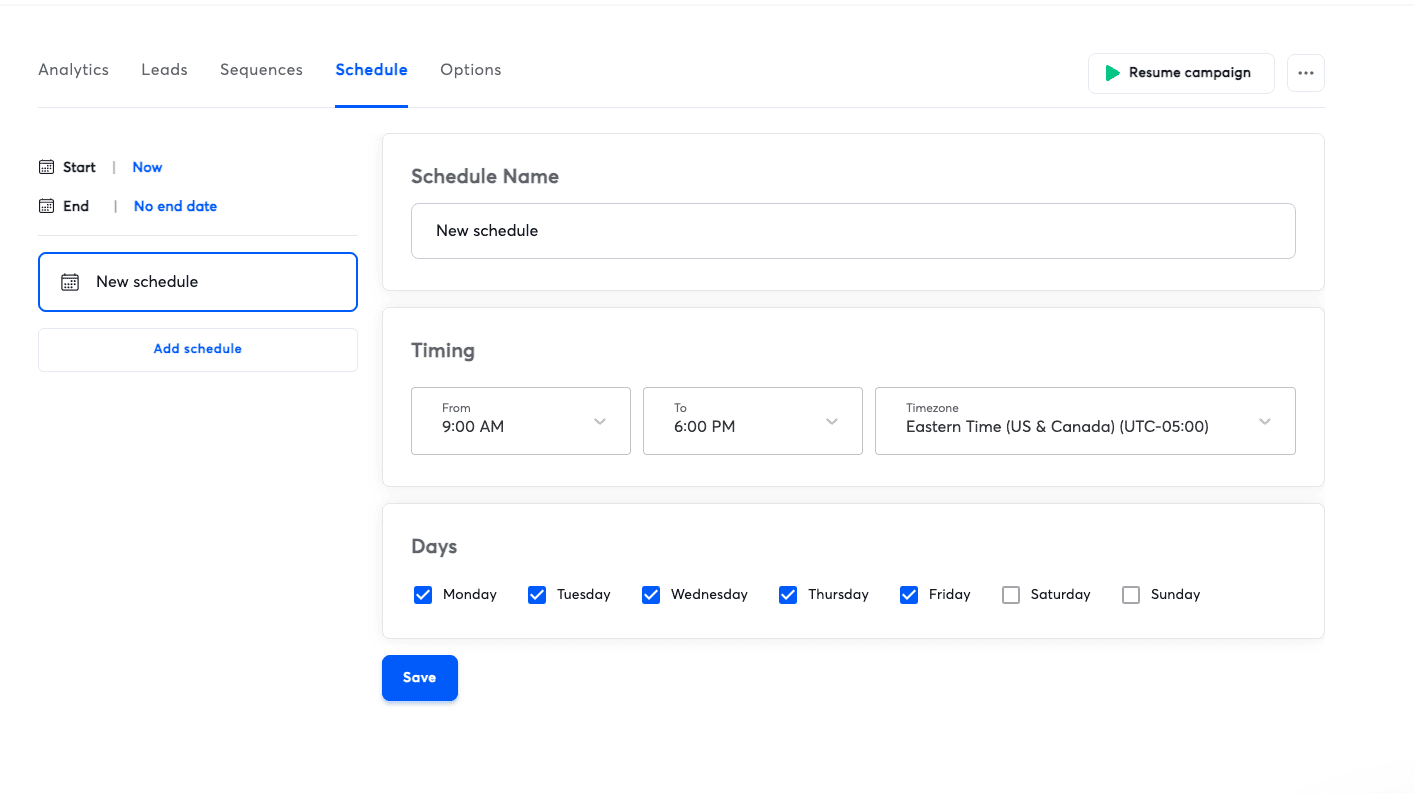Screen dimensions: 1414x794
Task: Uncheck the Monday checkbox
Action: (423, 595)
